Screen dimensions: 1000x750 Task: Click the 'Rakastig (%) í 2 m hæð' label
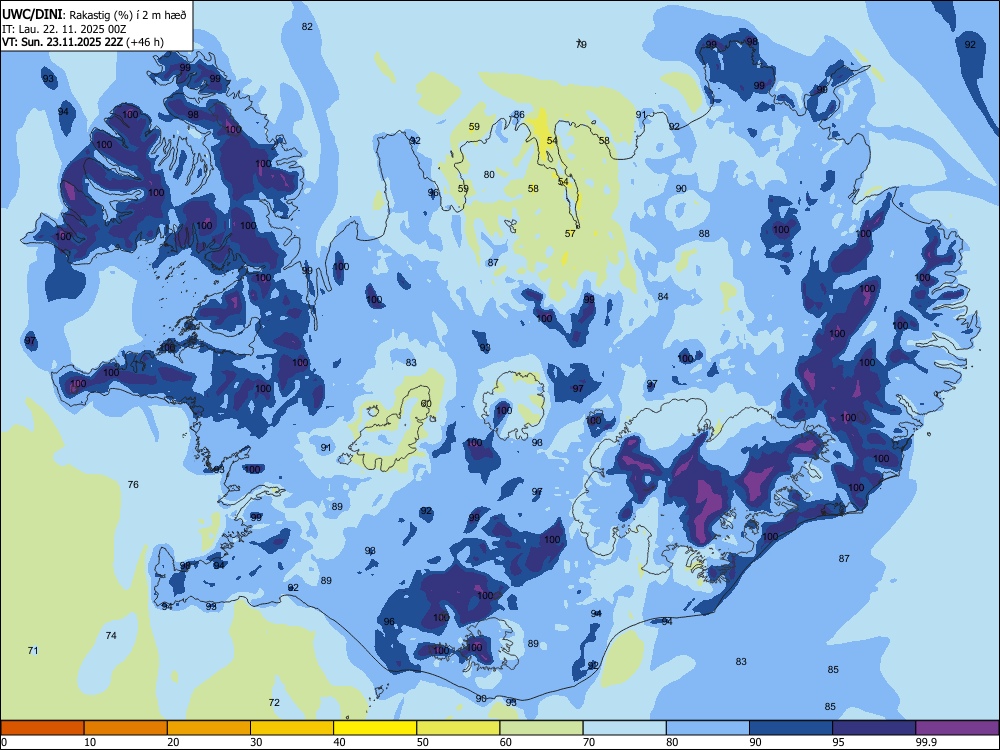coord(128,15)
